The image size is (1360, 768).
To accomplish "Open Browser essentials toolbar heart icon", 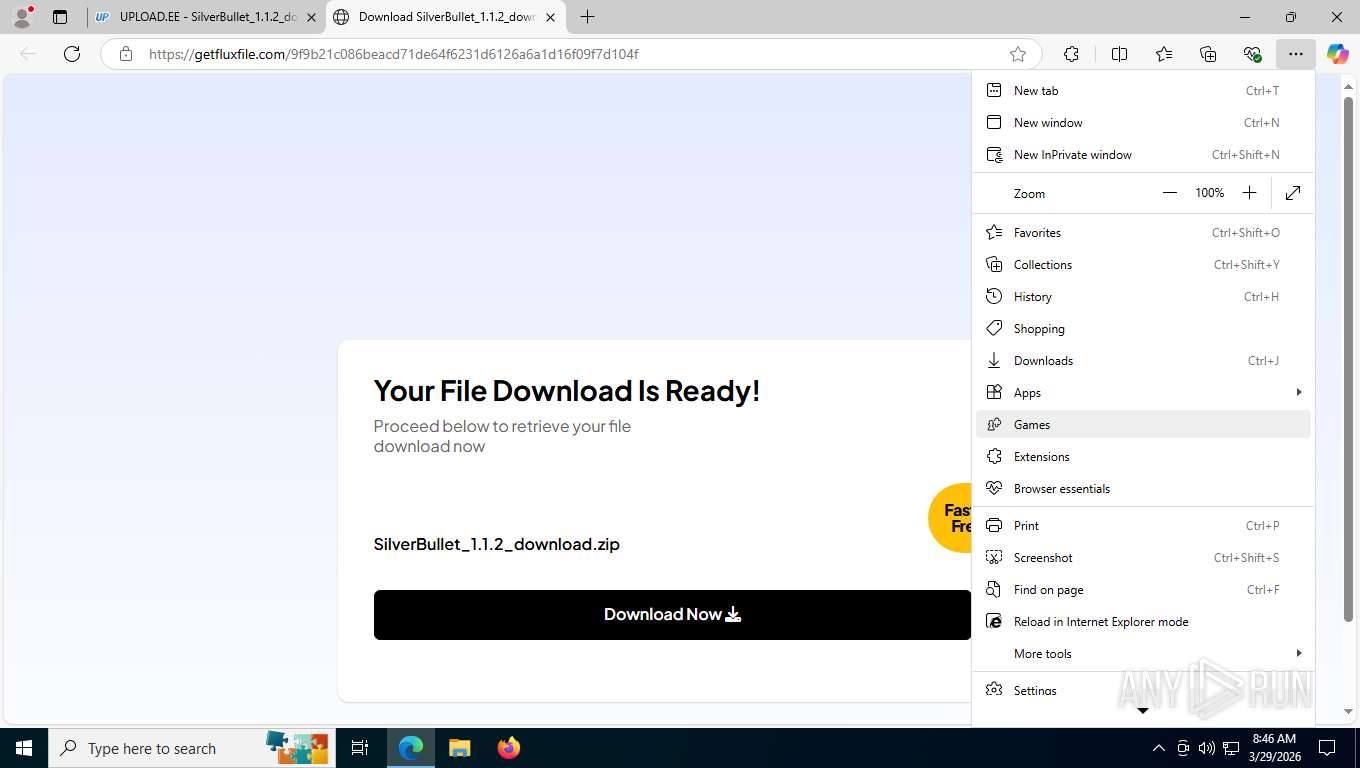I will pos(1252,54).
